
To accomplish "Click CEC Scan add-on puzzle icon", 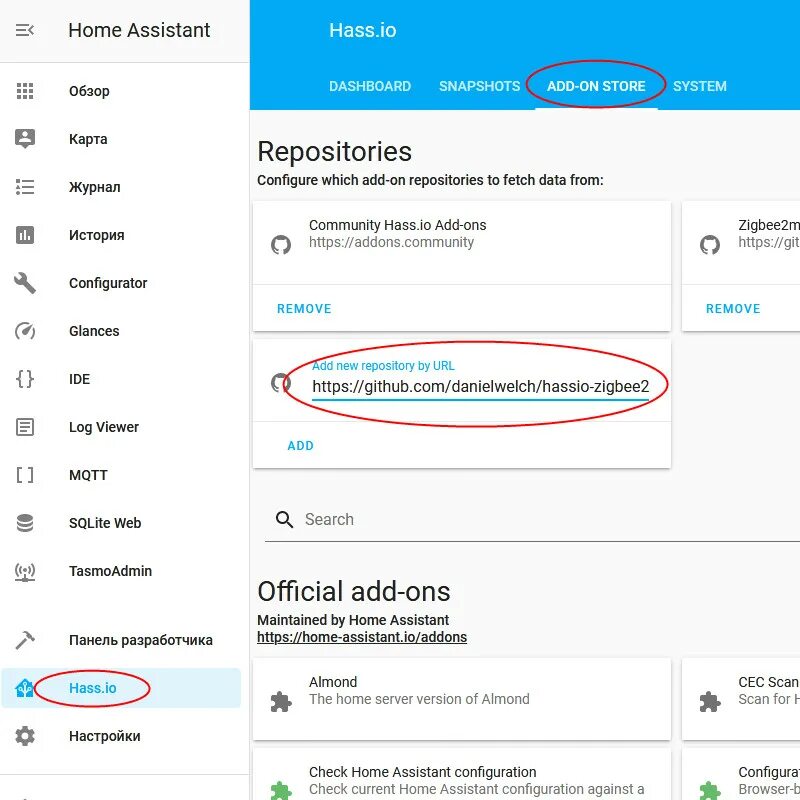I will click(x=710, y=702).
